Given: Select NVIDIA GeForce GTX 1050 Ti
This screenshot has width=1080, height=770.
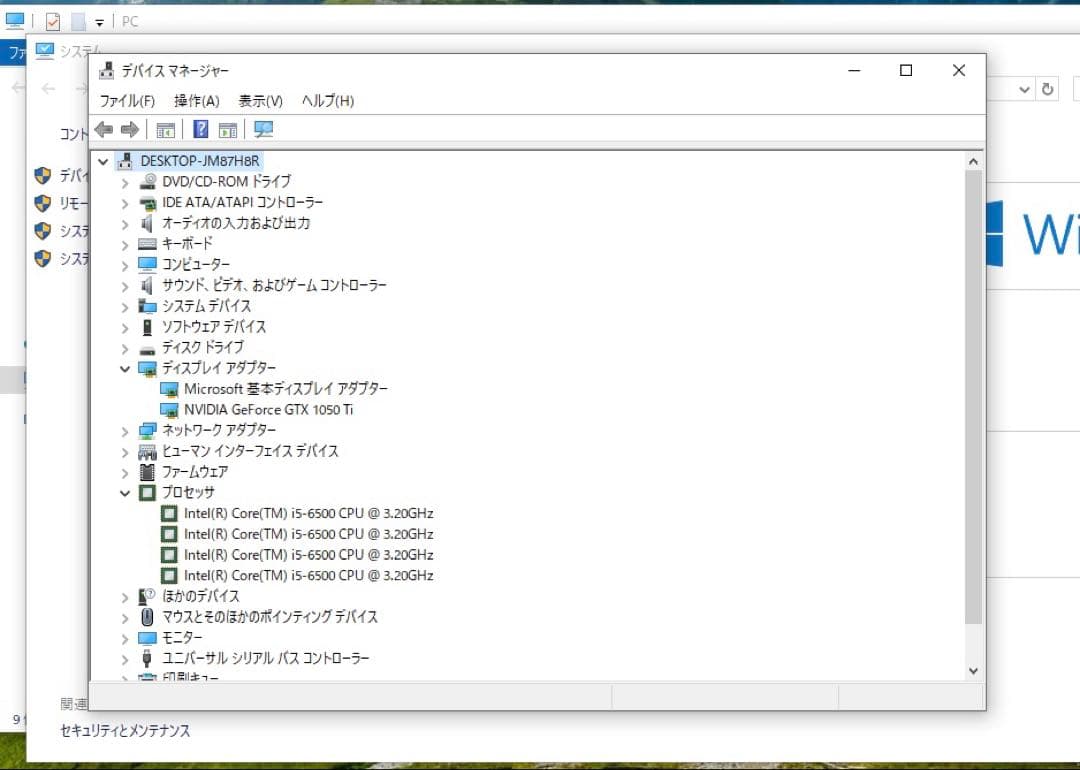Looking at the screenshot, I should [269, 410].
